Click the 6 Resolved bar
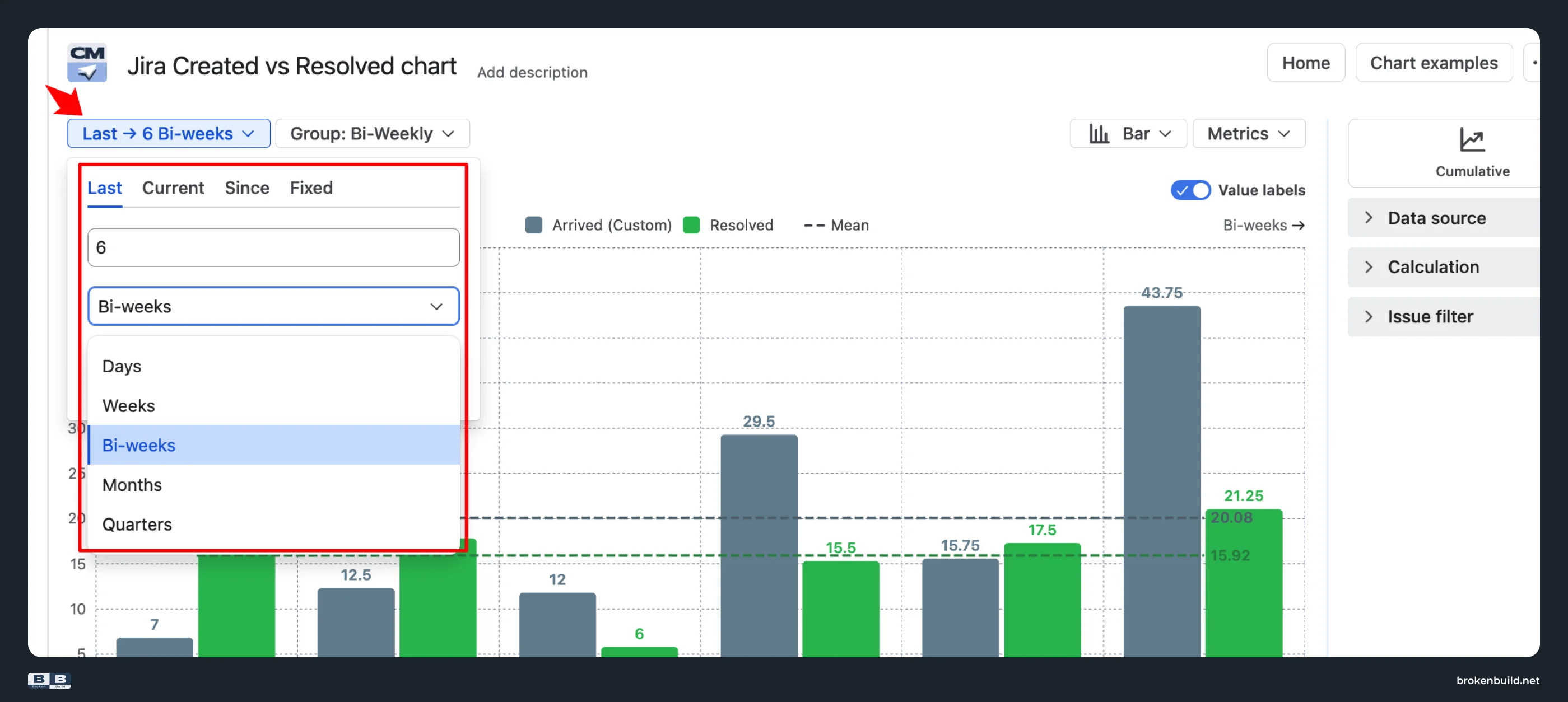1568x702 pixels. 639,652
